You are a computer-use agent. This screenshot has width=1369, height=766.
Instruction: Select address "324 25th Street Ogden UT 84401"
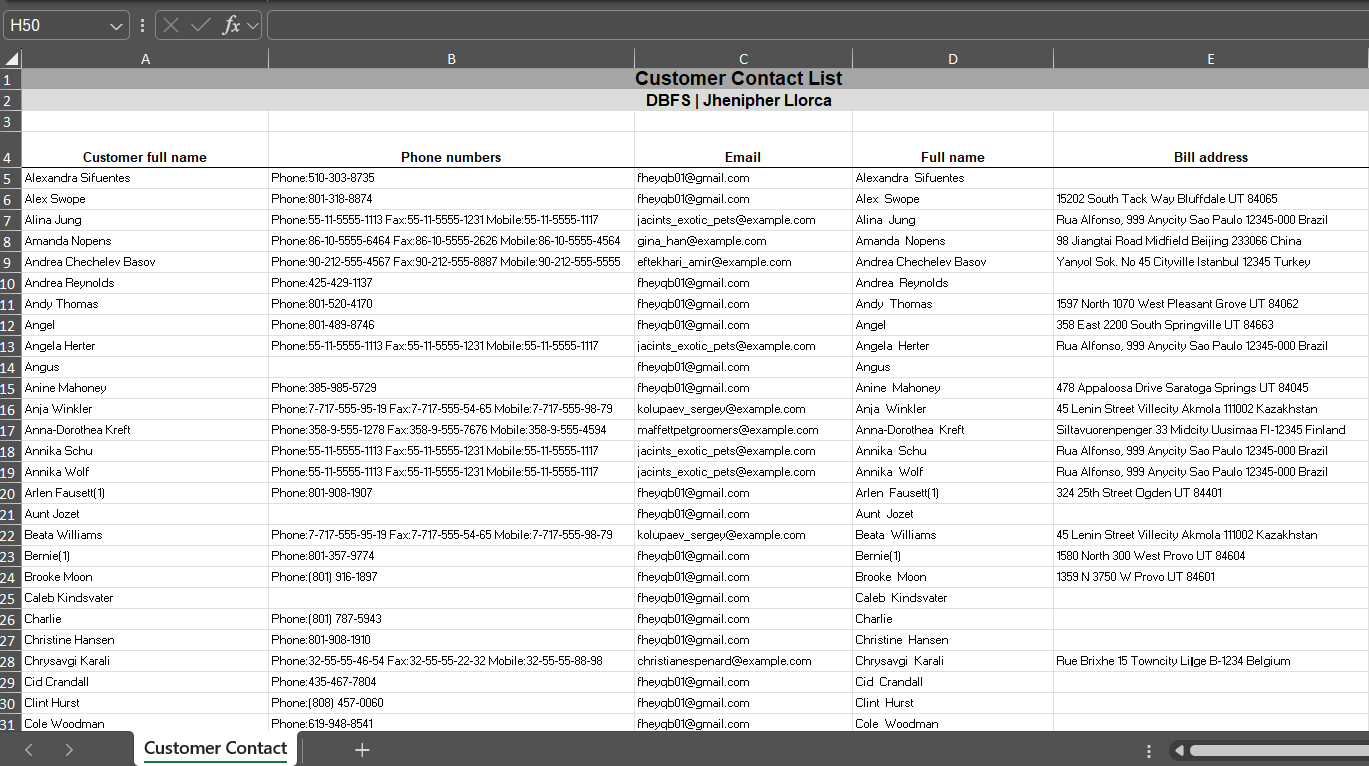tap(1211, 493)
